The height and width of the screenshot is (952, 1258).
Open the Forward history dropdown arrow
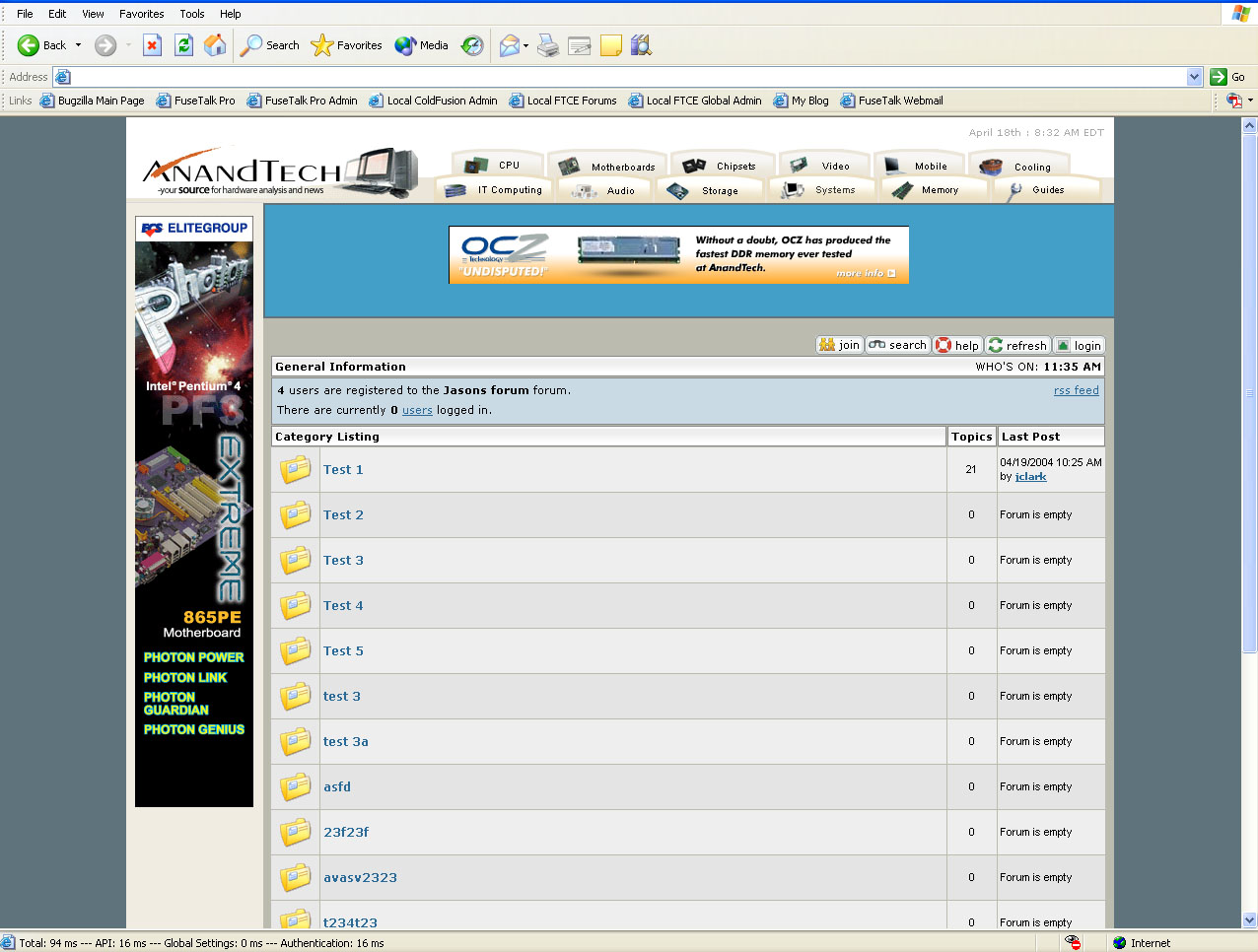[x=128, y=45]
